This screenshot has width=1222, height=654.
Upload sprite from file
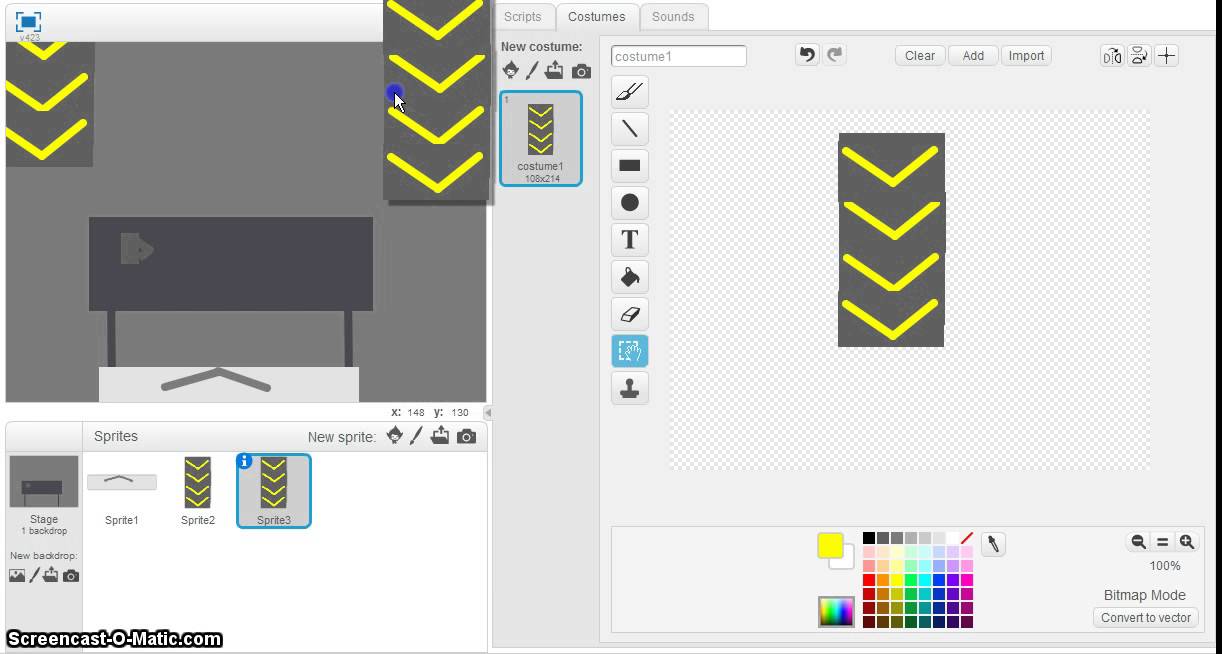(440, 435)
